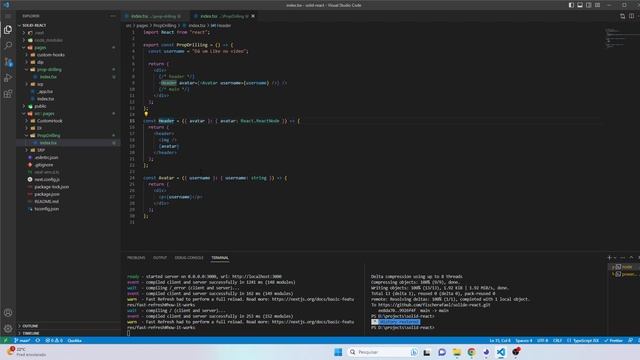
Task: Expand the .next folder
Action: point(69,33)
